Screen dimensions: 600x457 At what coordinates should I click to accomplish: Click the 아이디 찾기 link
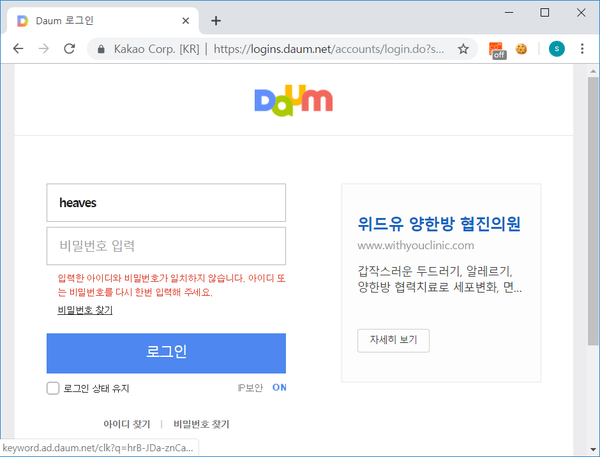127,424
